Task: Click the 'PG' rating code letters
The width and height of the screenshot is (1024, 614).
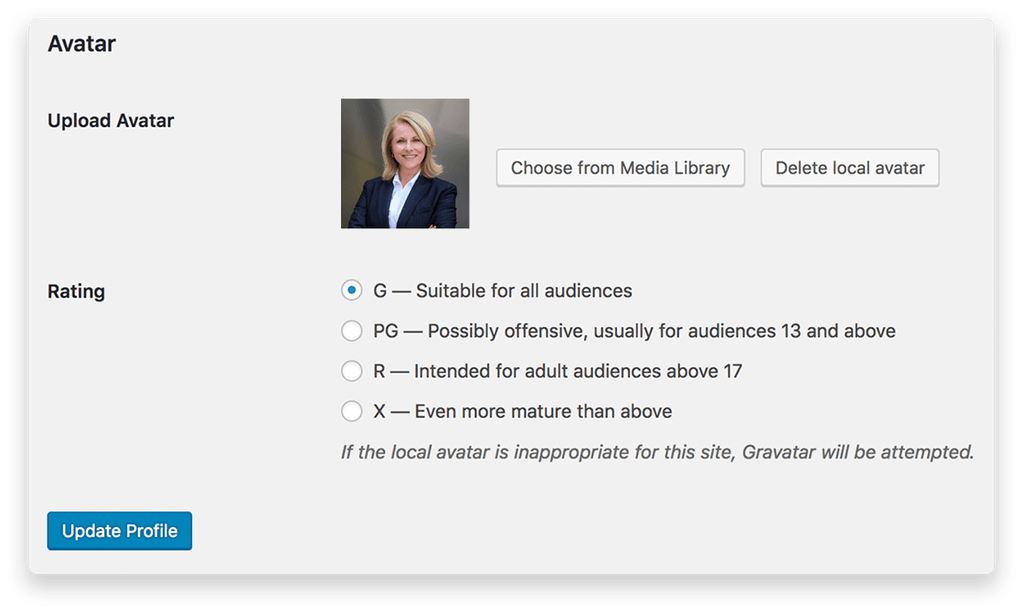Action: (385, 331)
